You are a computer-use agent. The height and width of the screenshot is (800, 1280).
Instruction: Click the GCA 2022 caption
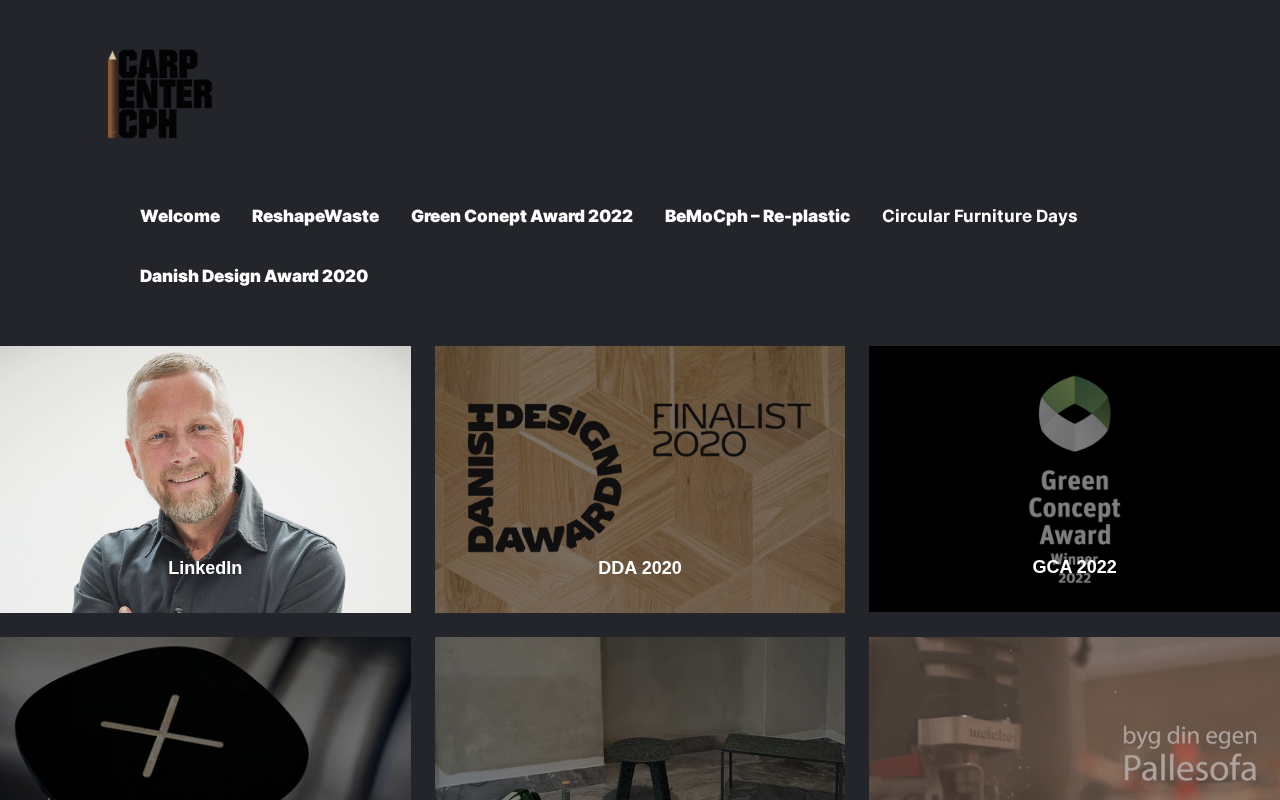tap(1074, 567)
